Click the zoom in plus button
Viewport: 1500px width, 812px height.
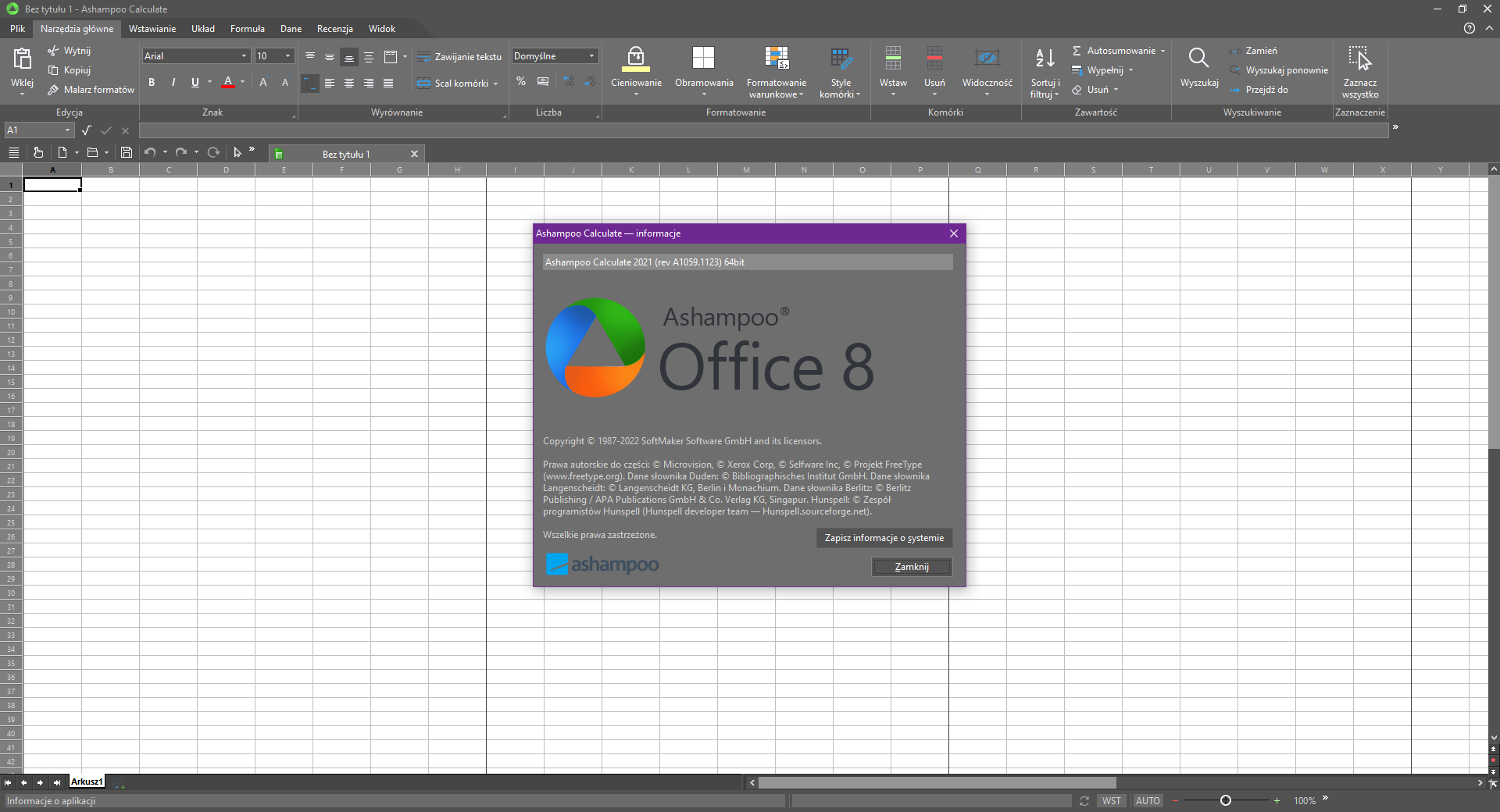pyautogui.click(x=1277, y=800)
